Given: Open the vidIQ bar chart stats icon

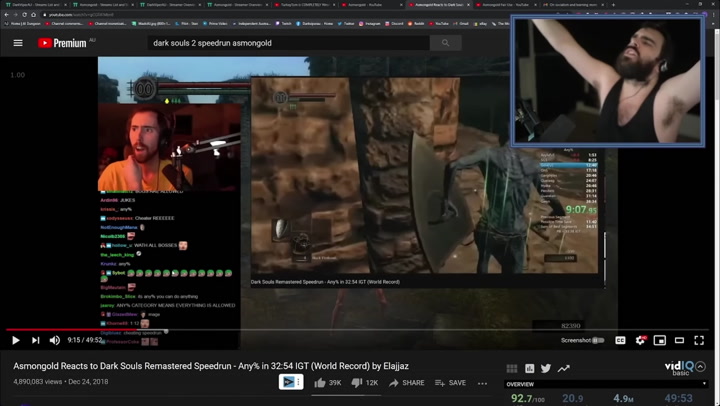Looking at the screenshot, I should [x=529, y=368].
